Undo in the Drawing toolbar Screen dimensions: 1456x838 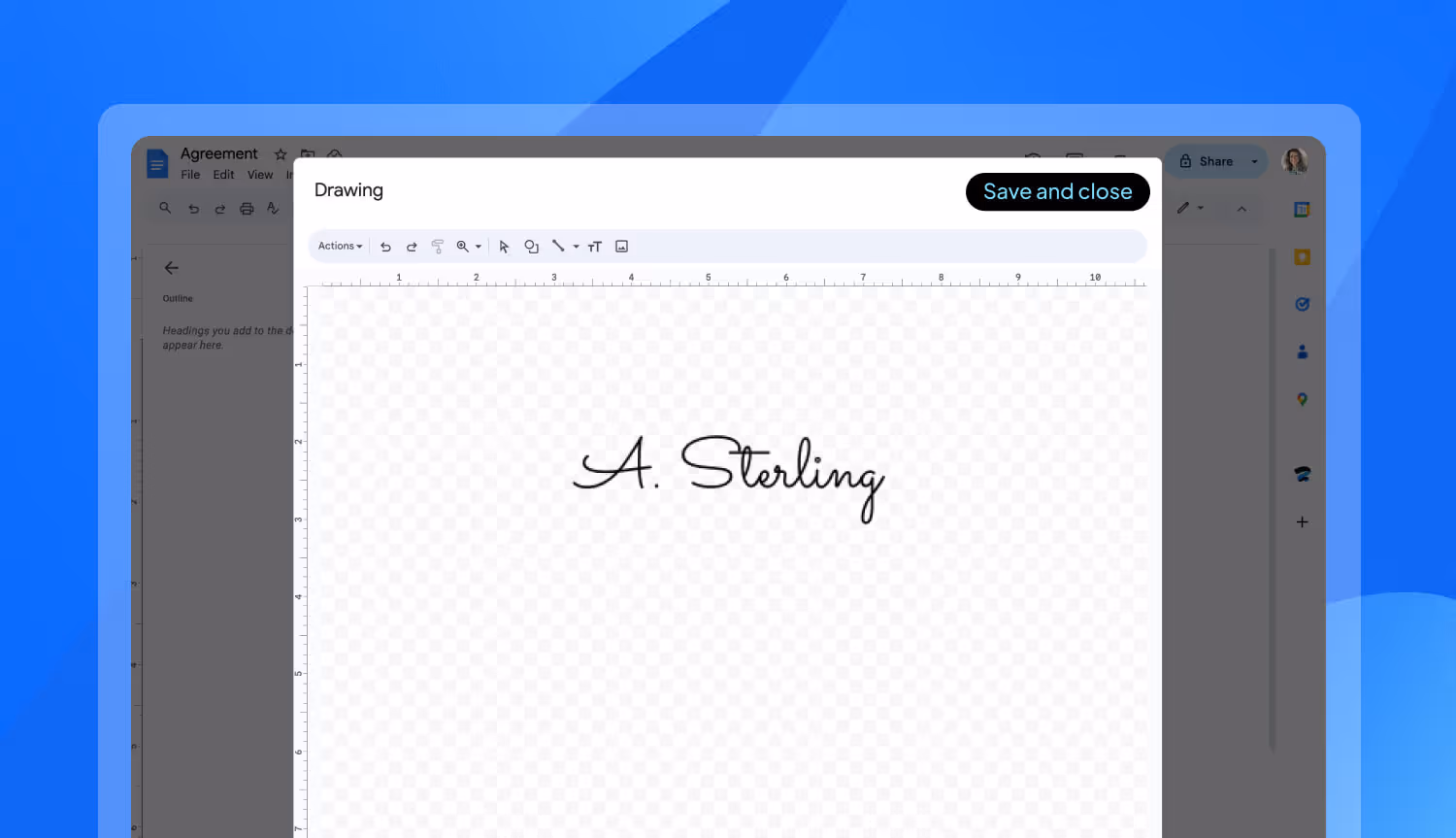click(x=385, y=247)
